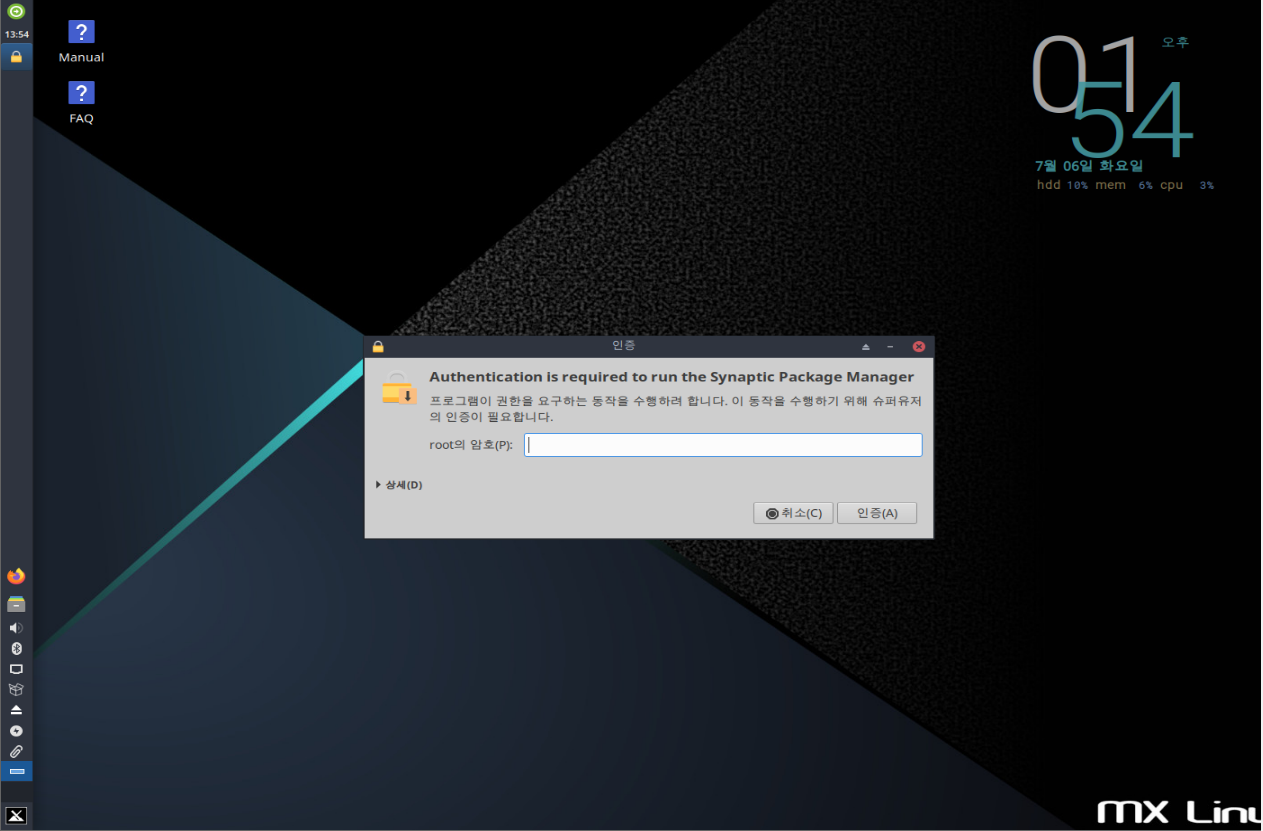Open the display monitor tray icon
This screenshot has height=831, width=1263.
tap(16, 669)
